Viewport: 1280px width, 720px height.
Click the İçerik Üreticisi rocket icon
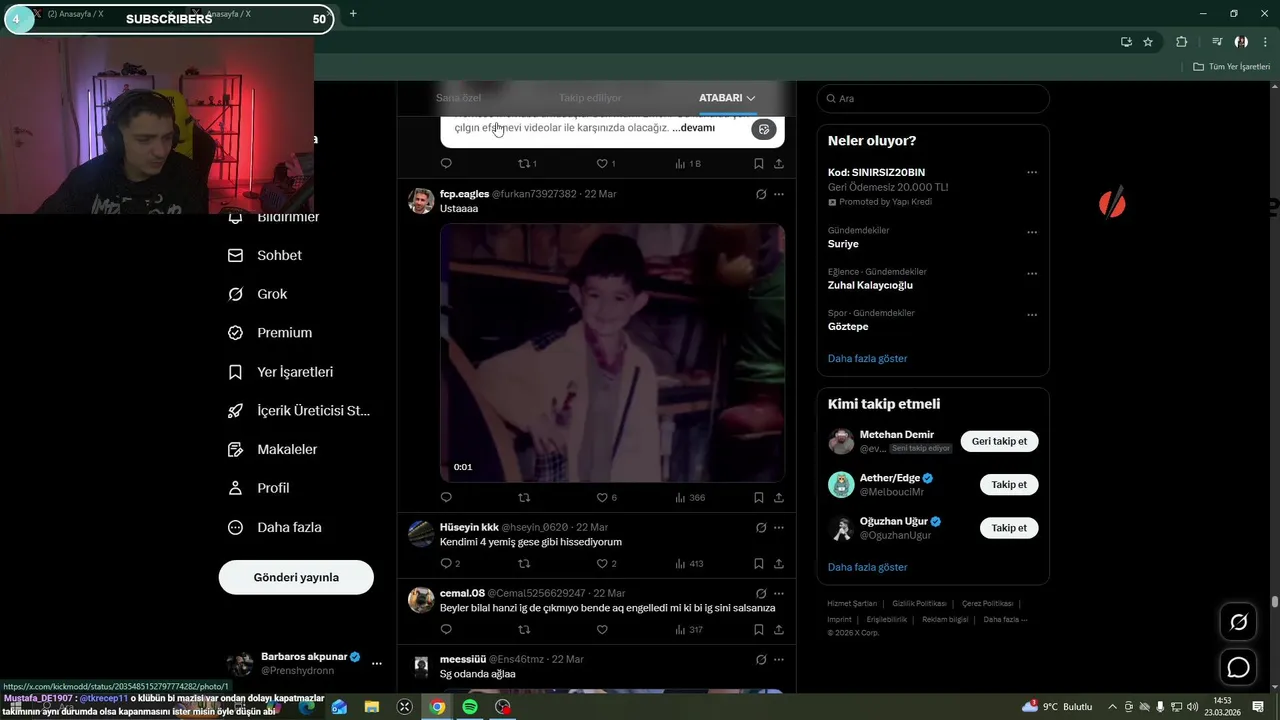click(x=235, y=411)
